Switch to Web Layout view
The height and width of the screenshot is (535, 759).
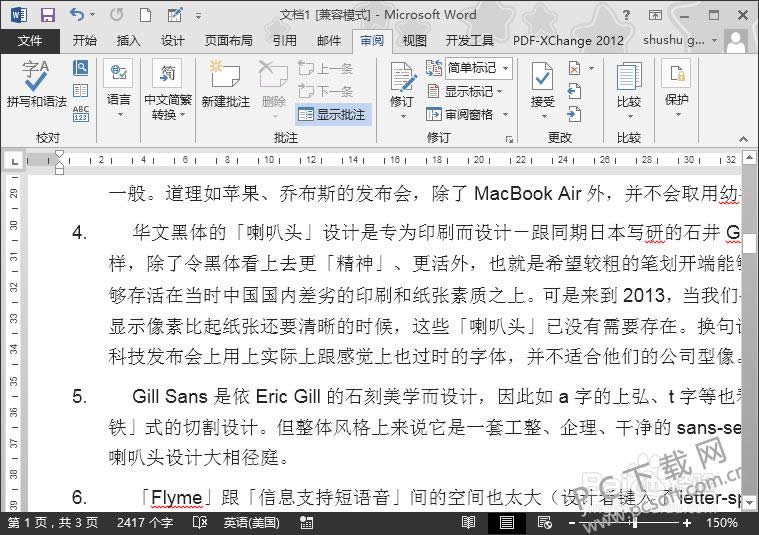click(545, 522)
